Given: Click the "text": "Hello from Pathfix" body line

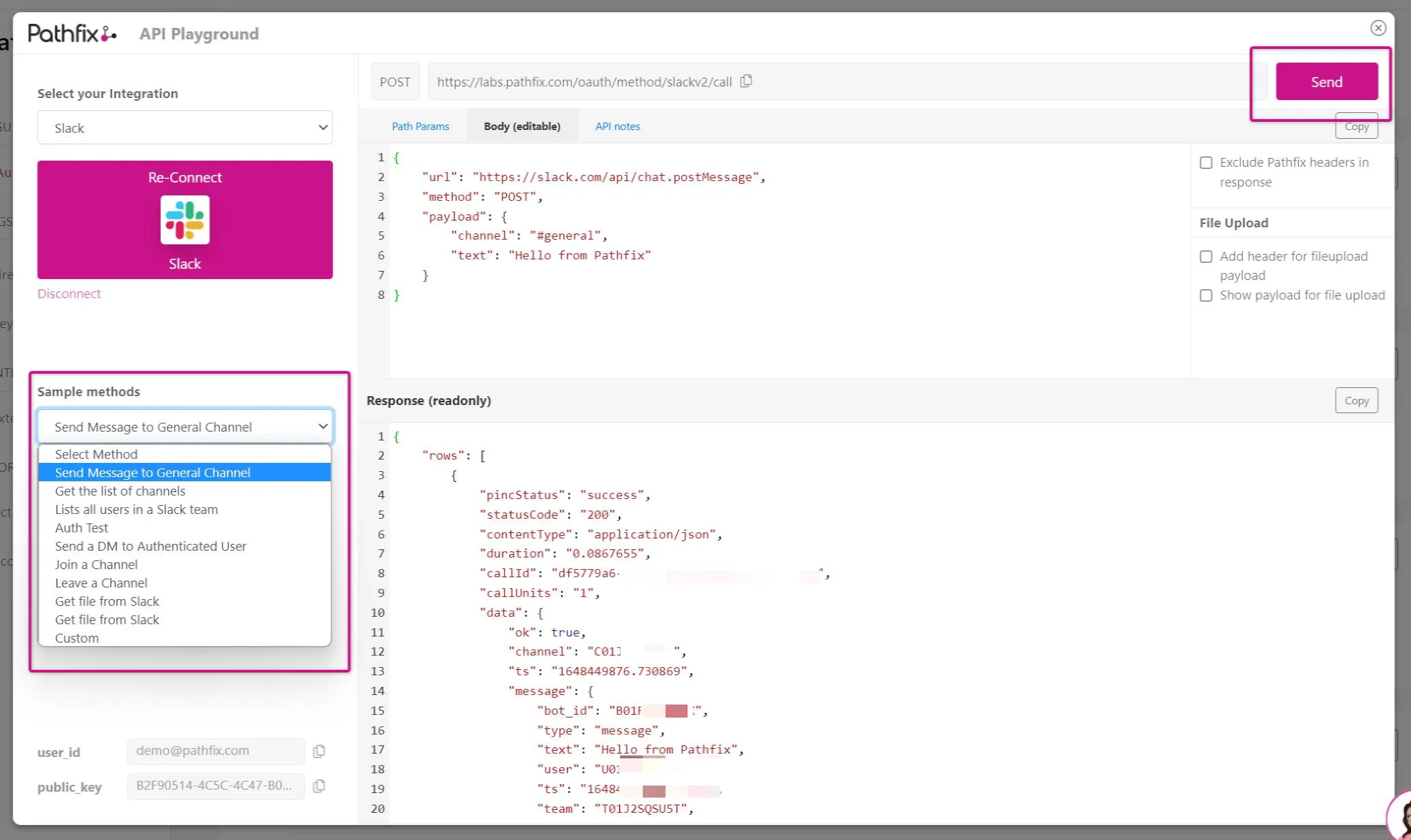Looking at the screenshot, I should 551,255.
